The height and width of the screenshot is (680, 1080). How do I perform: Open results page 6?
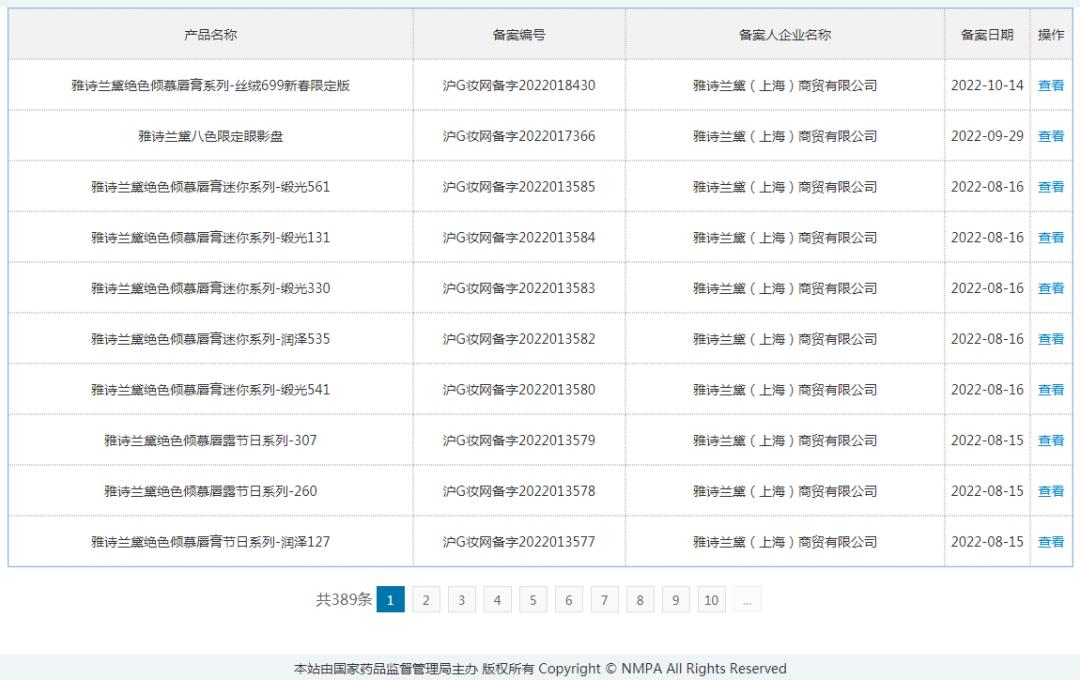click(x=568, y=599)
